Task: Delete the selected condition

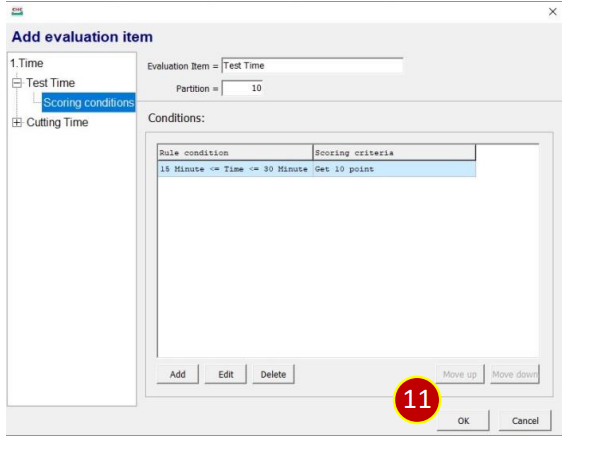Action: tap(273, 374)
